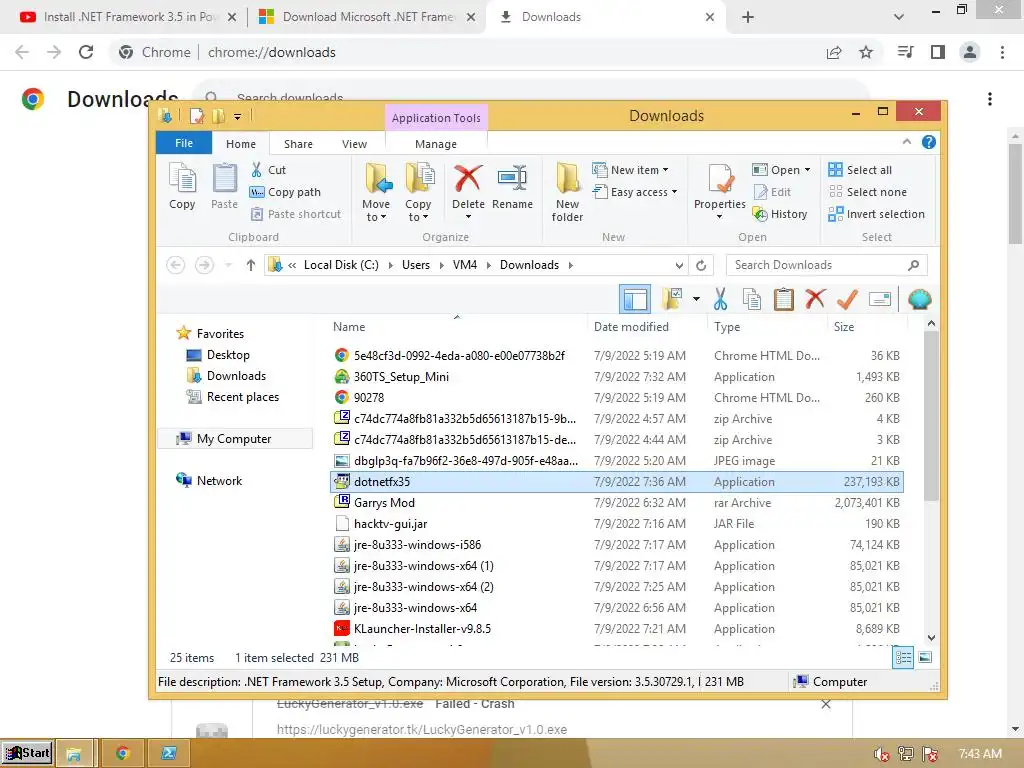Open the Quick Access Toolbar customize dropdown
The width and height of the screenshot is (1024, 768).
(x=238, y=117)
